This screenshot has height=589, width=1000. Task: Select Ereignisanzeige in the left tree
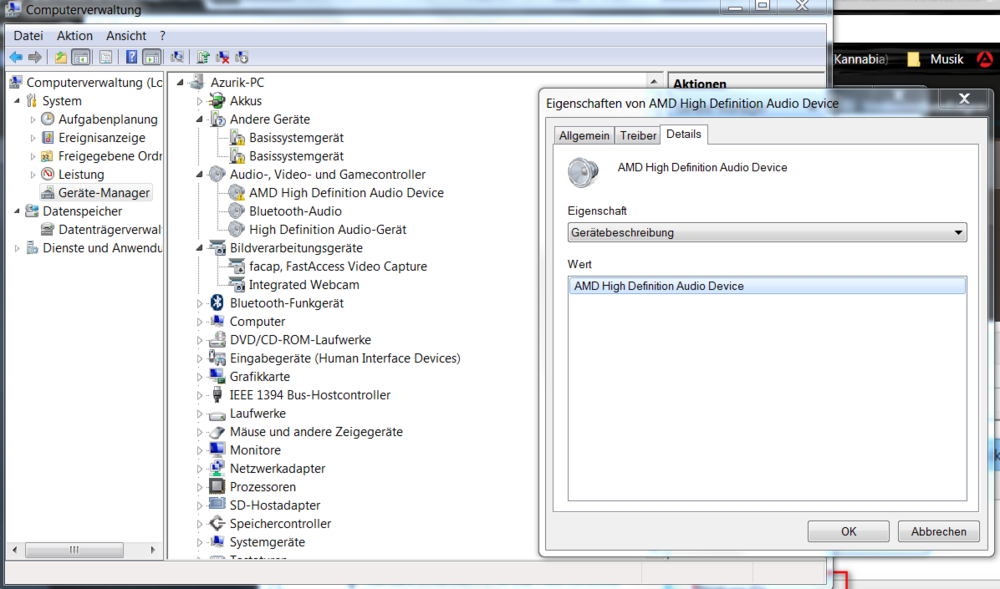coord(101,138)
